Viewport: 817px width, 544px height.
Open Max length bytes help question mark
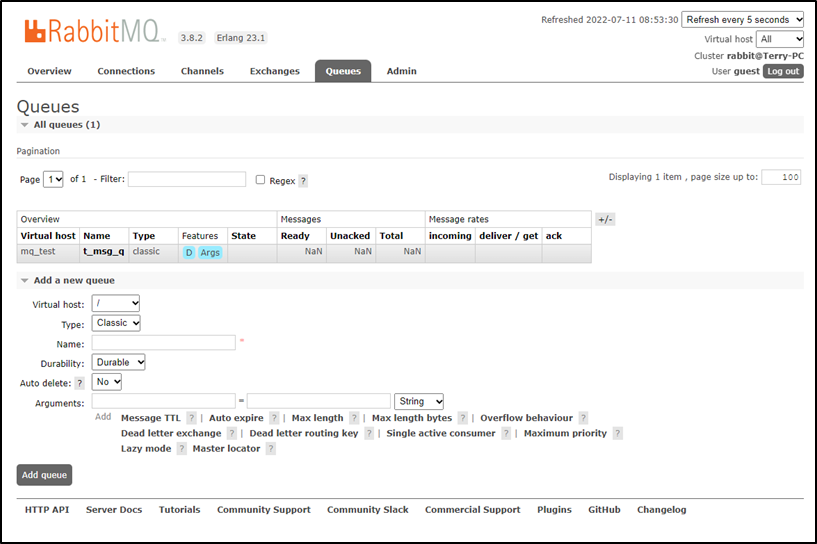pos(463,418)
